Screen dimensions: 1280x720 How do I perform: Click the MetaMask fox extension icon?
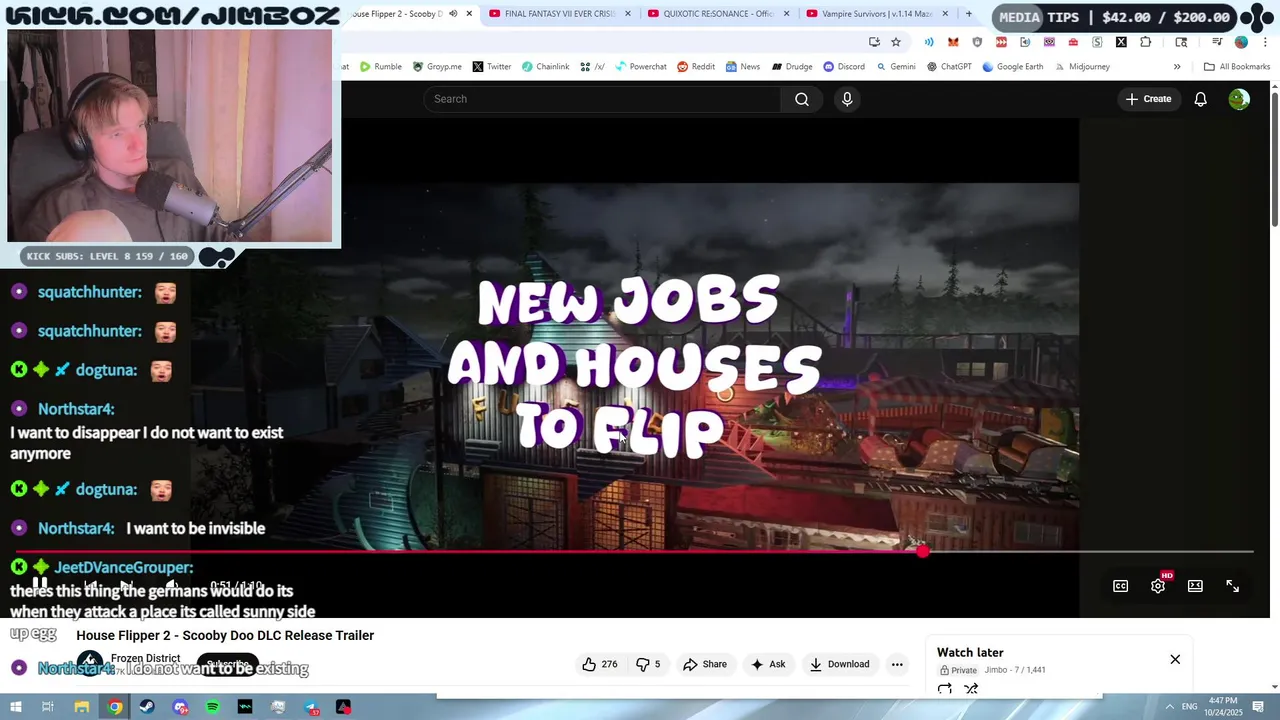pos(953,42)
